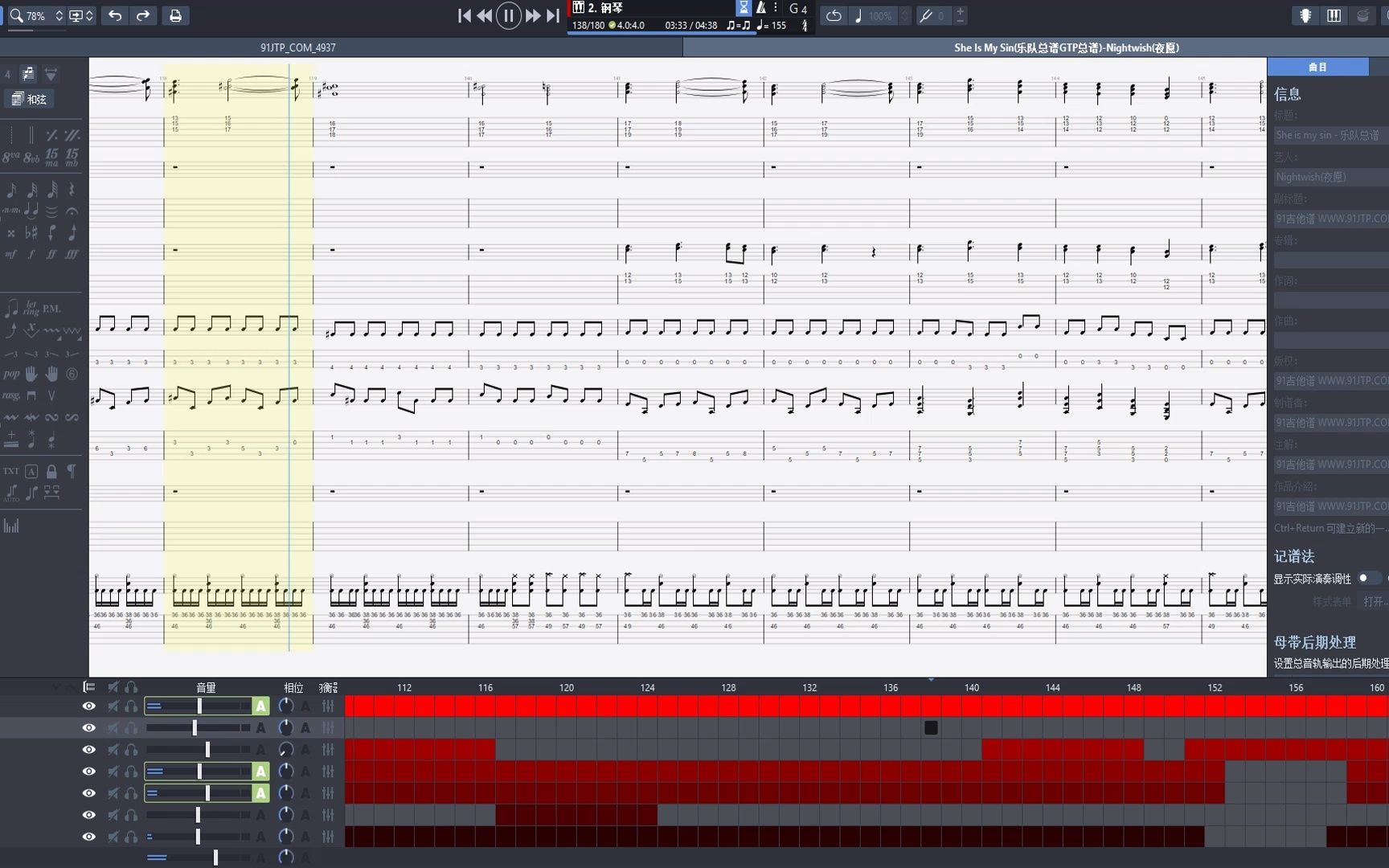
Task: Click the tuning fork transpose icon
Action: click(x=926, y=15)
